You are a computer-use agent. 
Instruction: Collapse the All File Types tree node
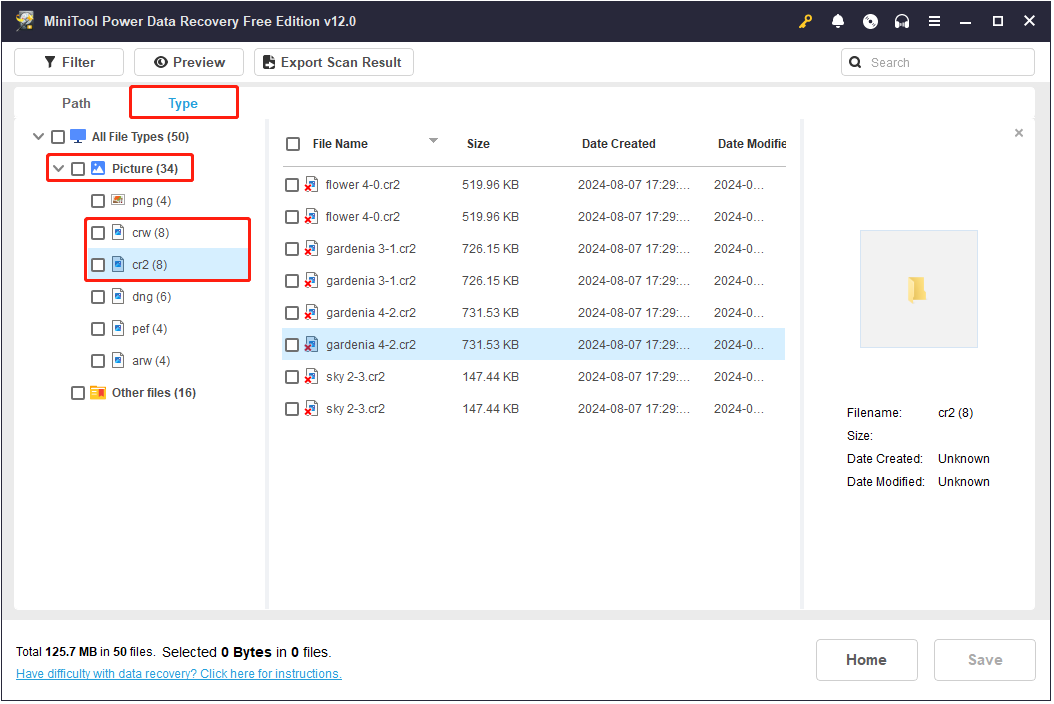pyautogui.click(x=38, y=136)
